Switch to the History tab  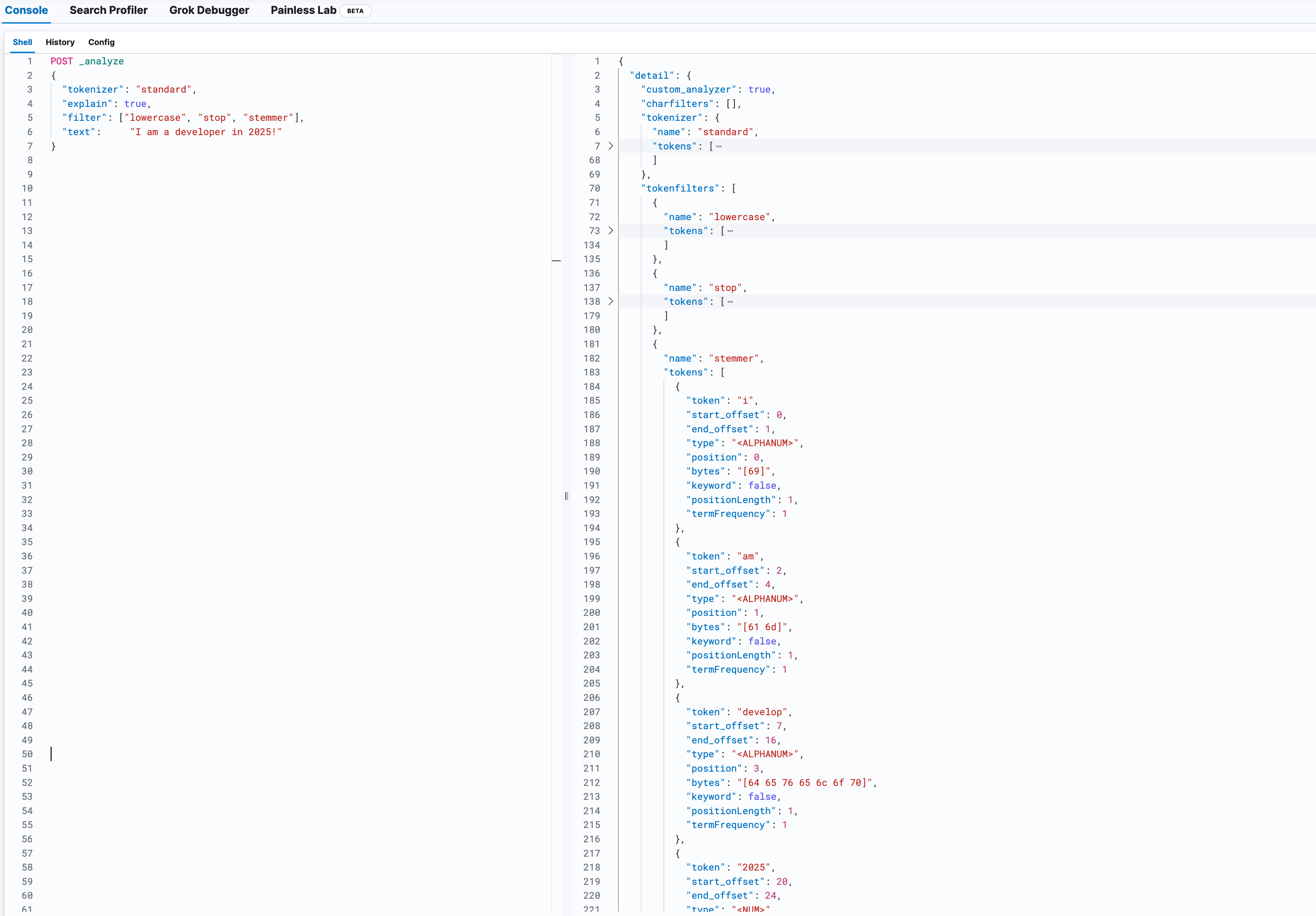(x=60, y=42)
